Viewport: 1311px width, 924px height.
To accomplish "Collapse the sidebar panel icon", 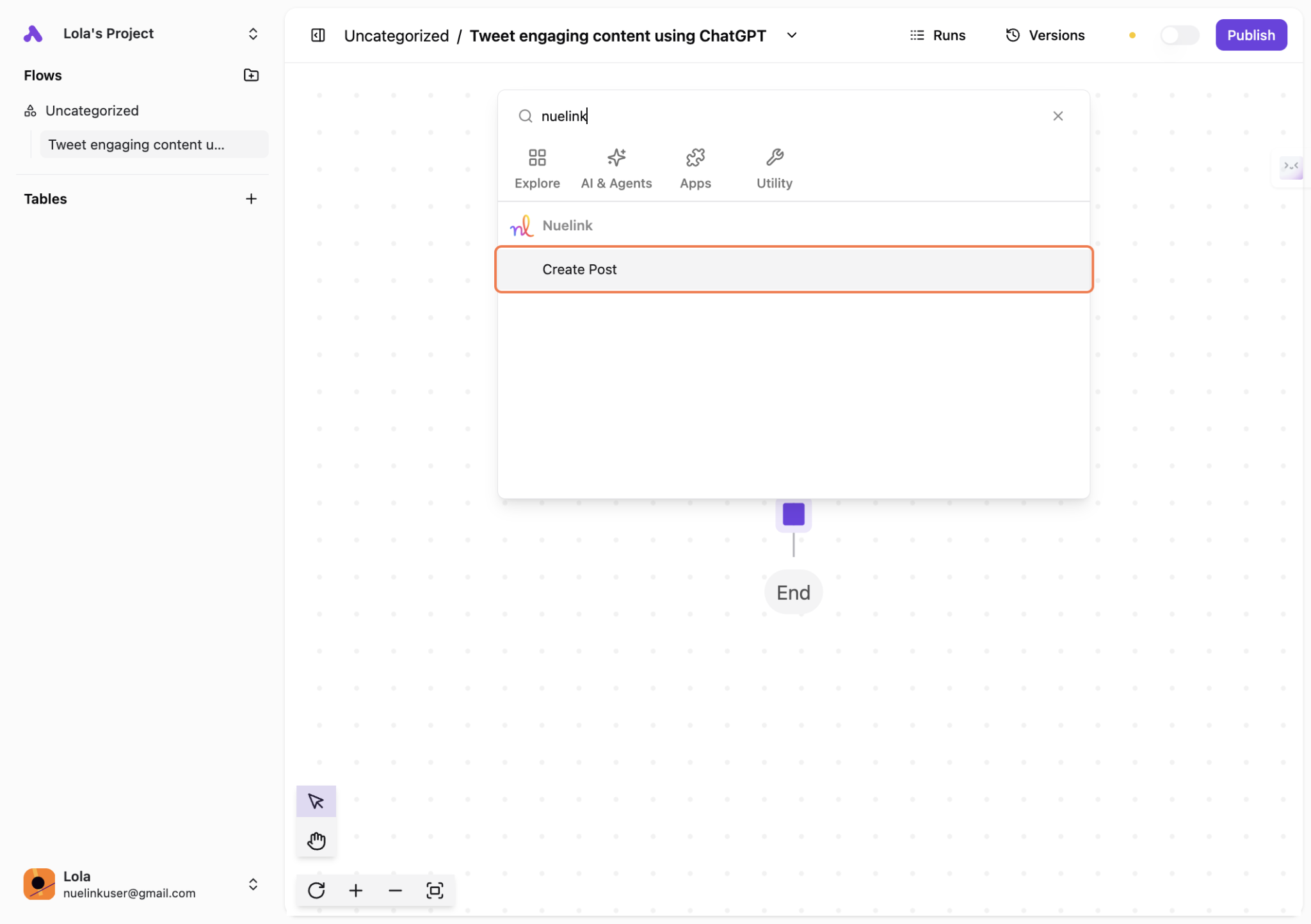I will [318, 35].
